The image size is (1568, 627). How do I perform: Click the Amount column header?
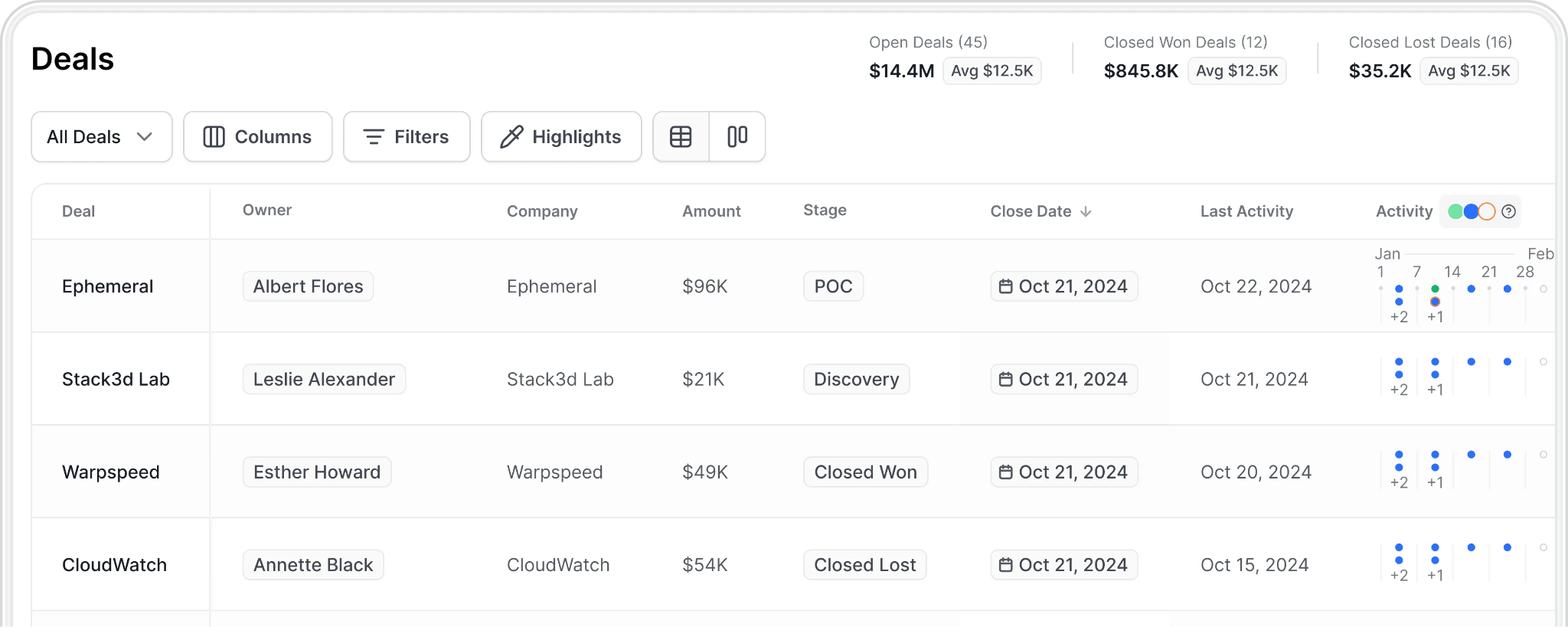click(711, 211)
